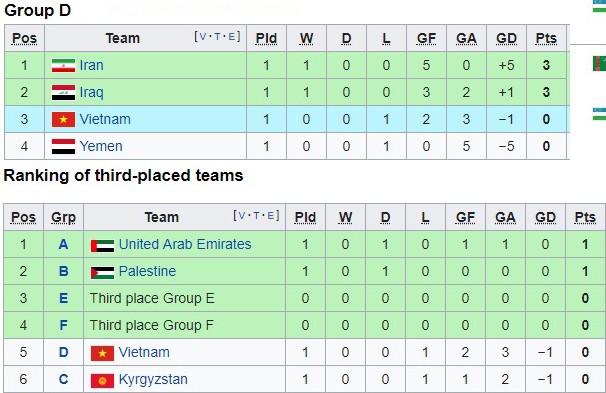This screenshot has height=393, width=606.
Task: Open the Kyrgyzstan team link
Action: [153, 380]
